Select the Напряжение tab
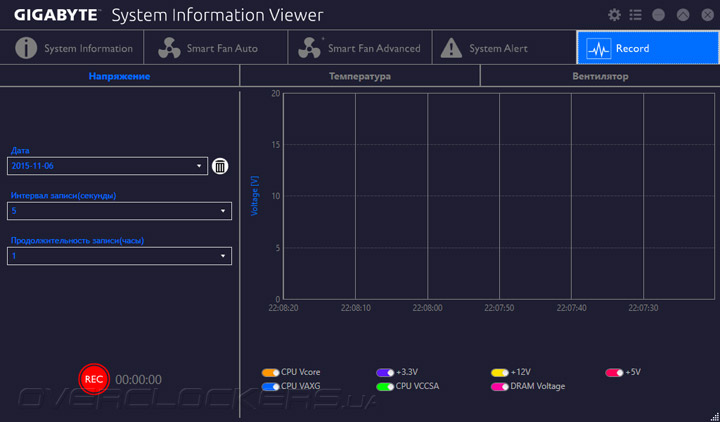This screenshot has height=422, width=720. [120, 76]
